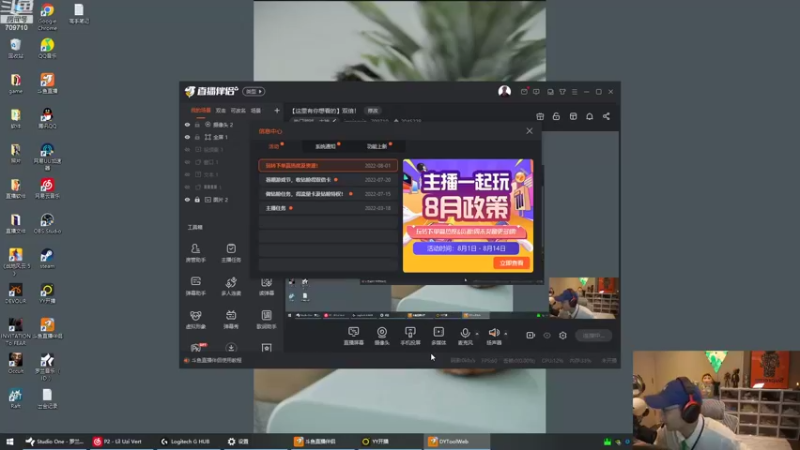Show the hidden 窗口 1 source layer

click(187, 162)
